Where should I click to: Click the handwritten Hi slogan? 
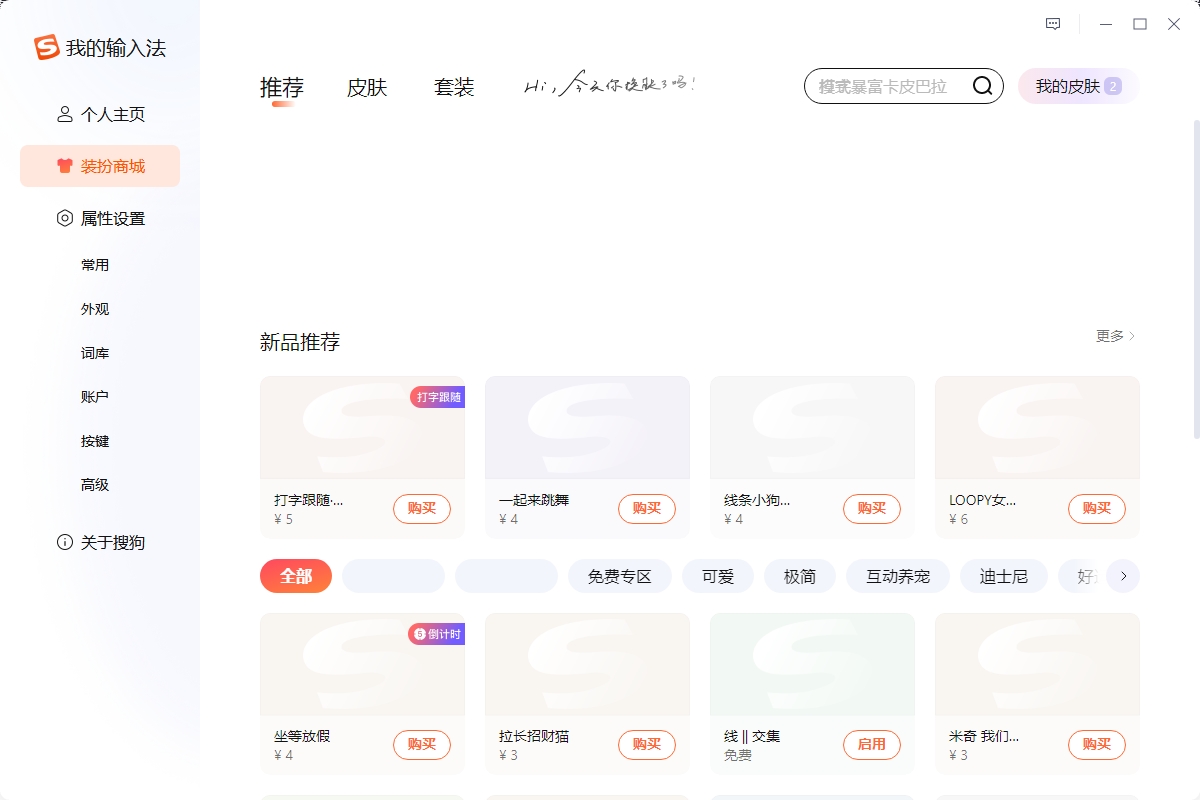pyautogui.click(x=610, y=85)
